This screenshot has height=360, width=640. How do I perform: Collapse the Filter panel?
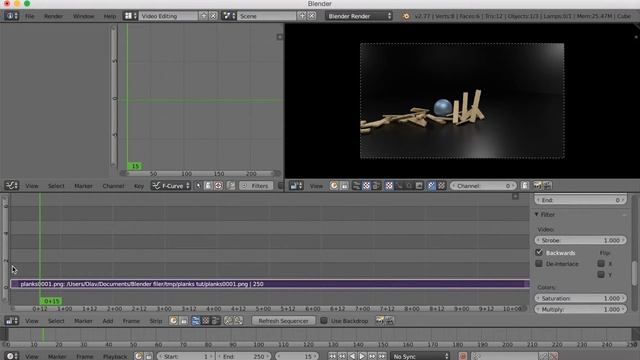tap(537, 214)
